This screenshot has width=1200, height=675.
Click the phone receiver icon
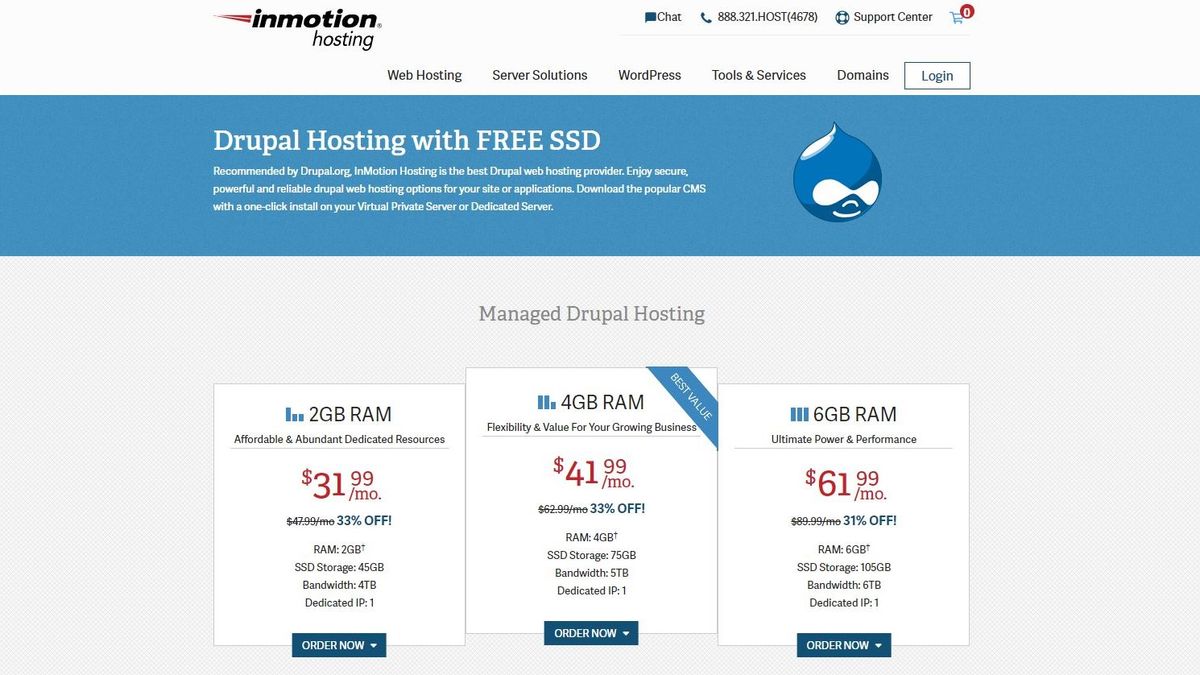705,16
